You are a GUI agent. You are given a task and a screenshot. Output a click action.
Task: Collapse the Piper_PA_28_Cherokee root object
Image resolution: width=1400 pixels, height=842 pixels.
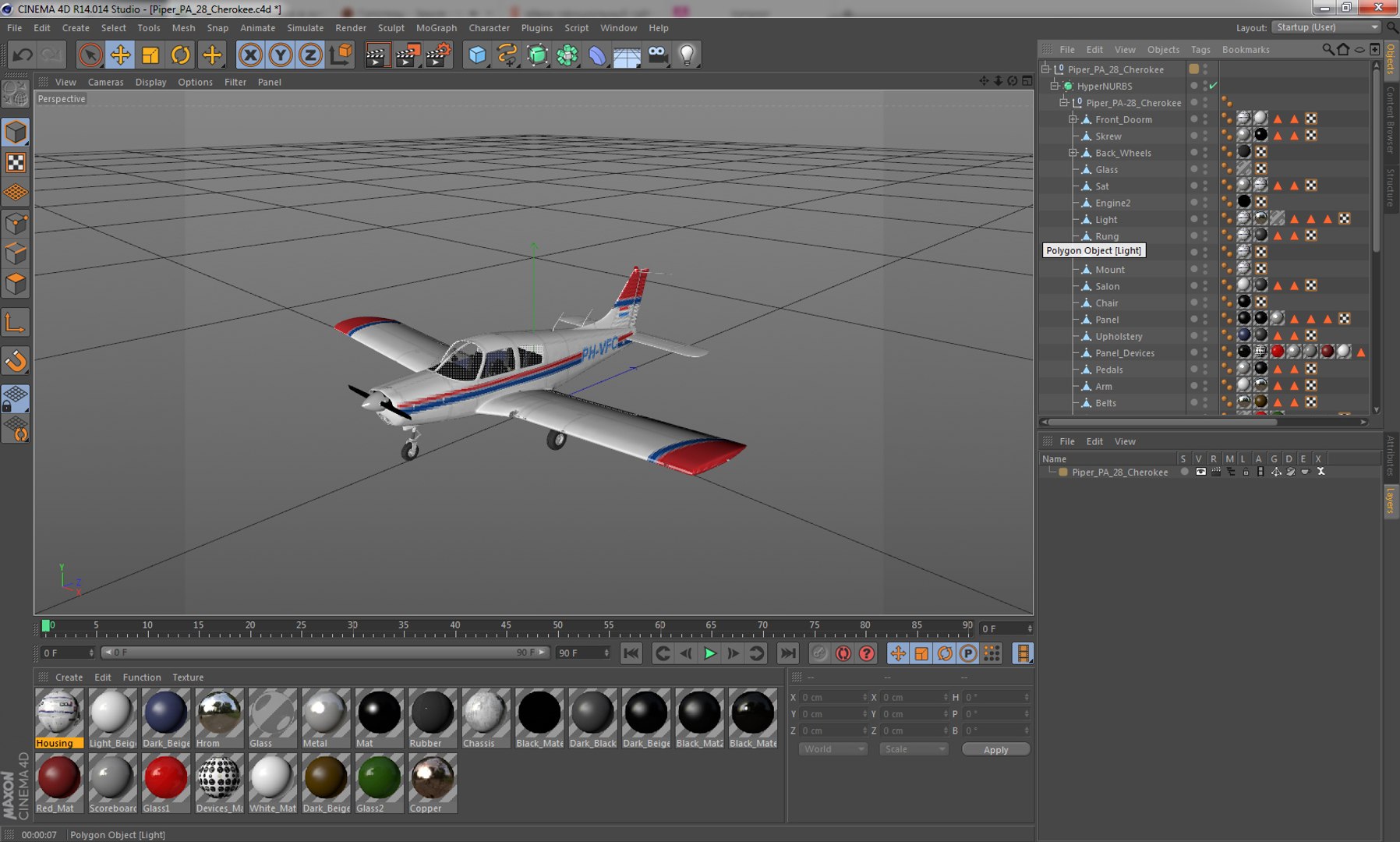(x=1046, y=69)
